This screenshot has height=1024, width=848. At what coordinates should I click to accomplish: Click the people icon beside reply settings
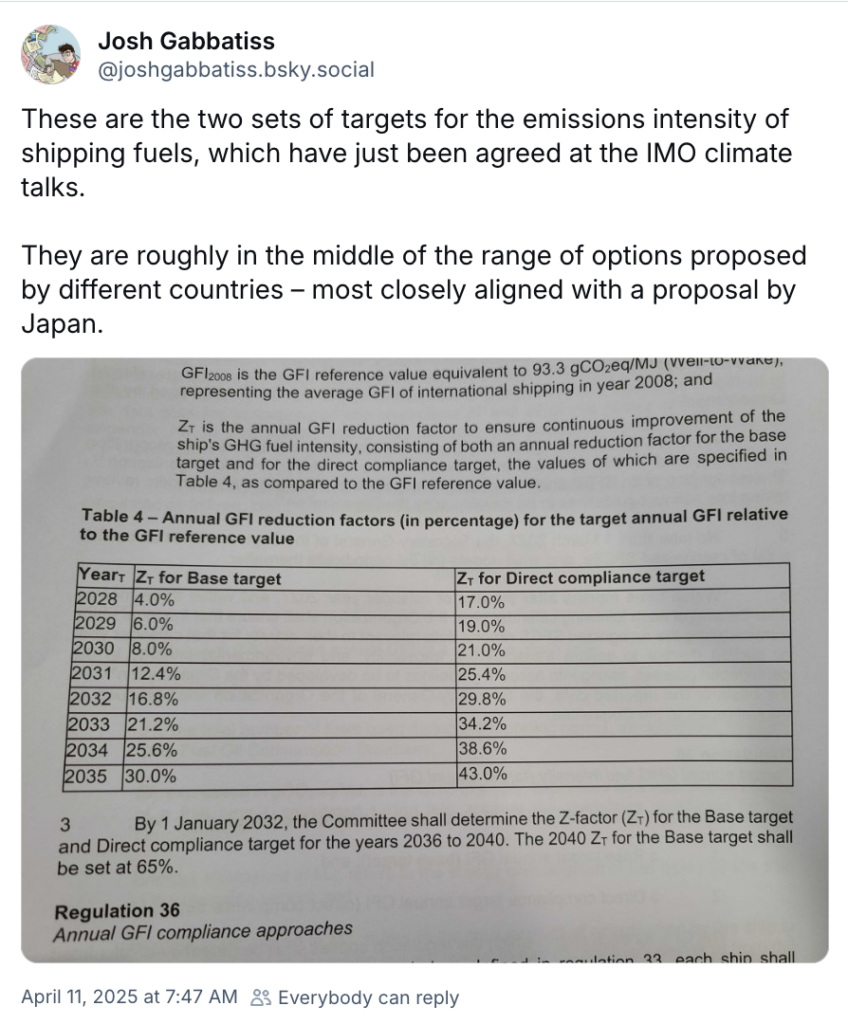point(261,997)
